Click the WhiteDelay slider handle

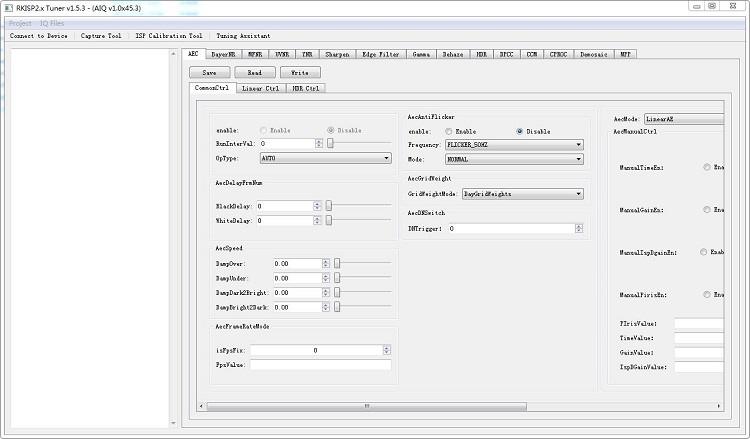pyautogui.click(x=329, y=220)
